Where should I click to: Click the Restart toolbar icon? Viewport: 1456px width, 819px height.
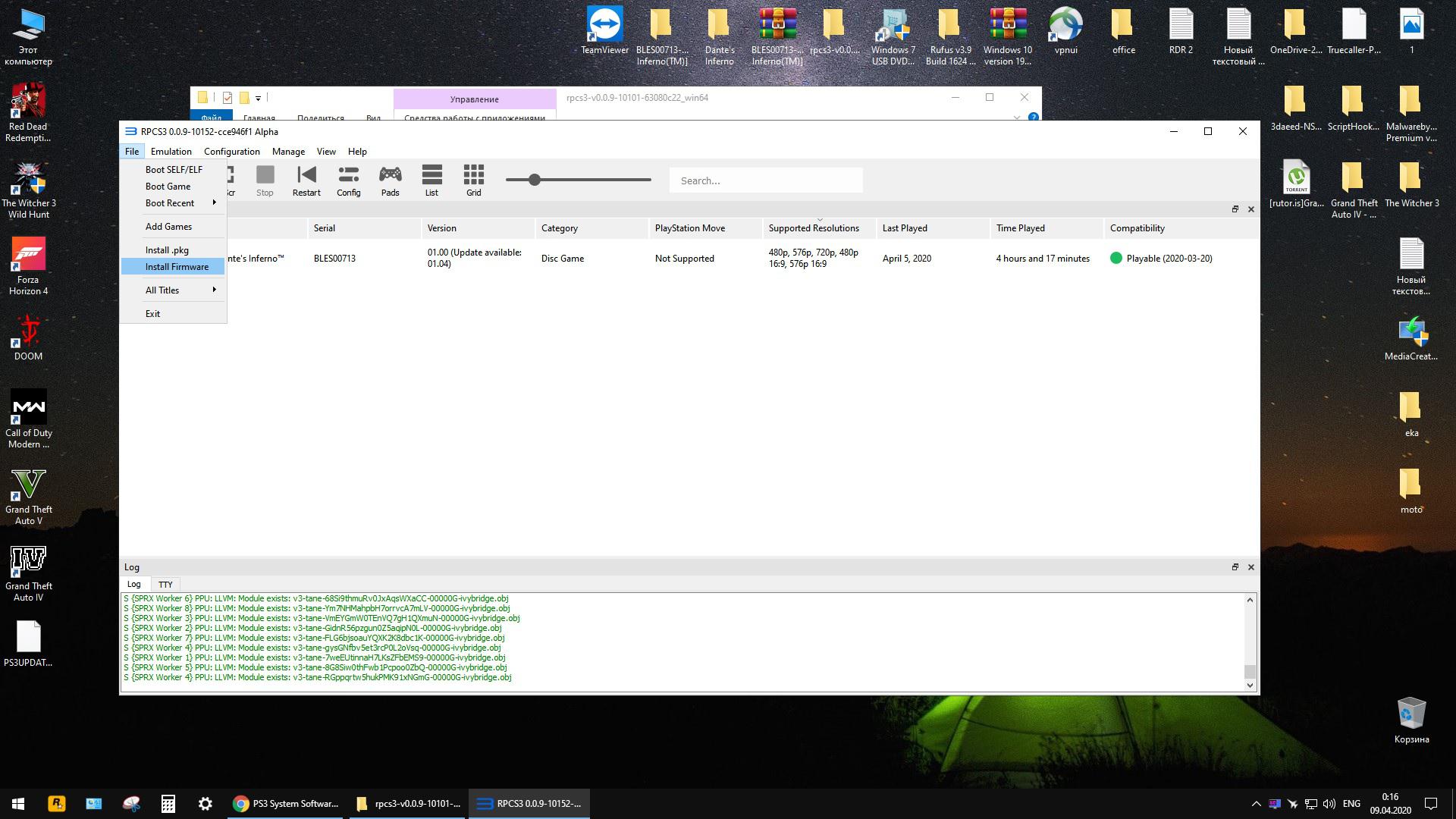(x=306, y=180)
